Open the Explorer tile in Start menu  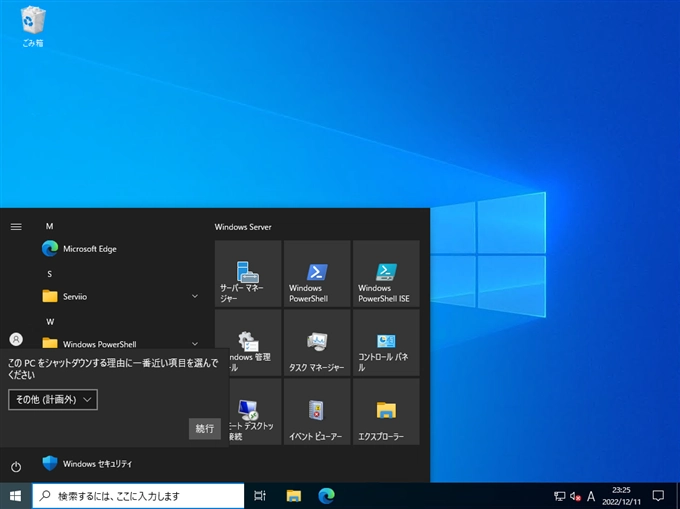tap(386, 411)
